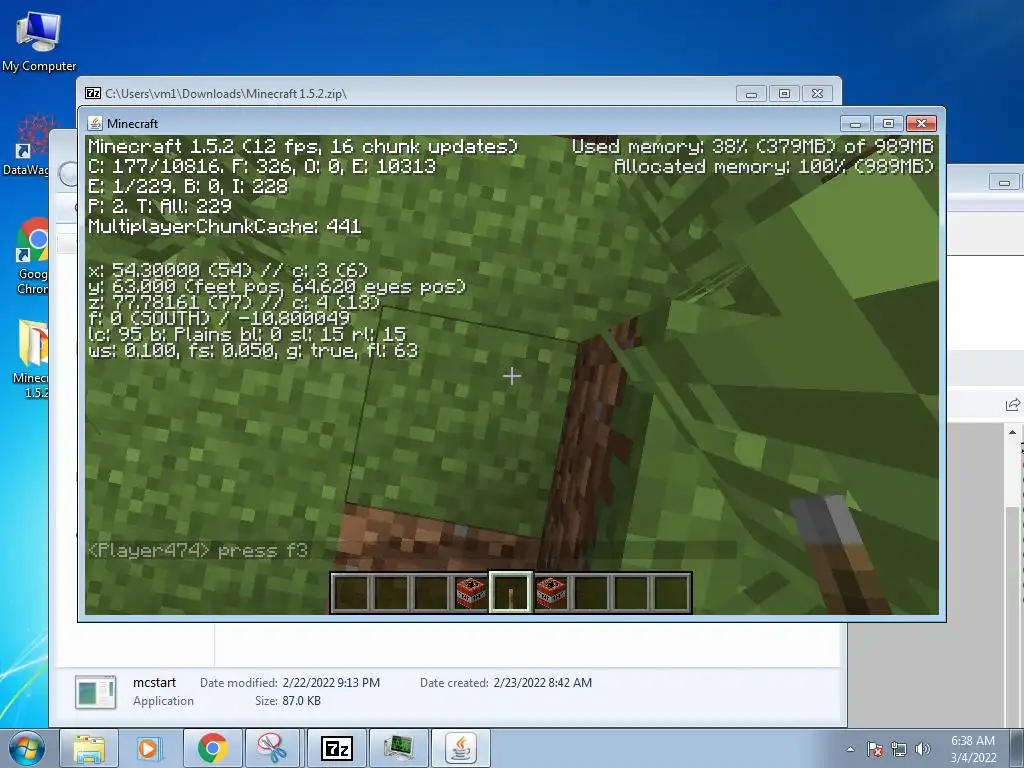Click the x coordinate debug line

(228, 270)
